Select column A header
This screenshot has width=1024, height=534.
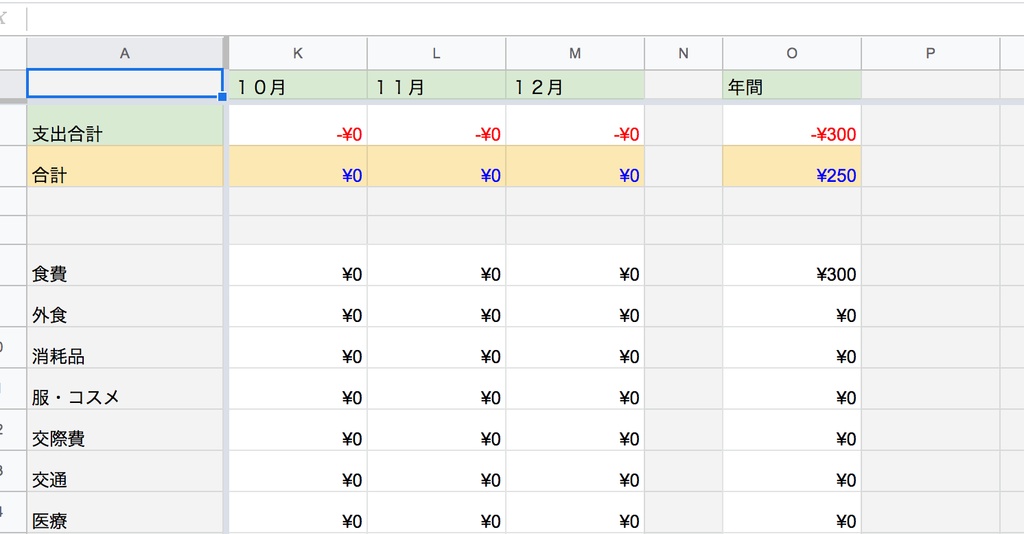point(125,54)
